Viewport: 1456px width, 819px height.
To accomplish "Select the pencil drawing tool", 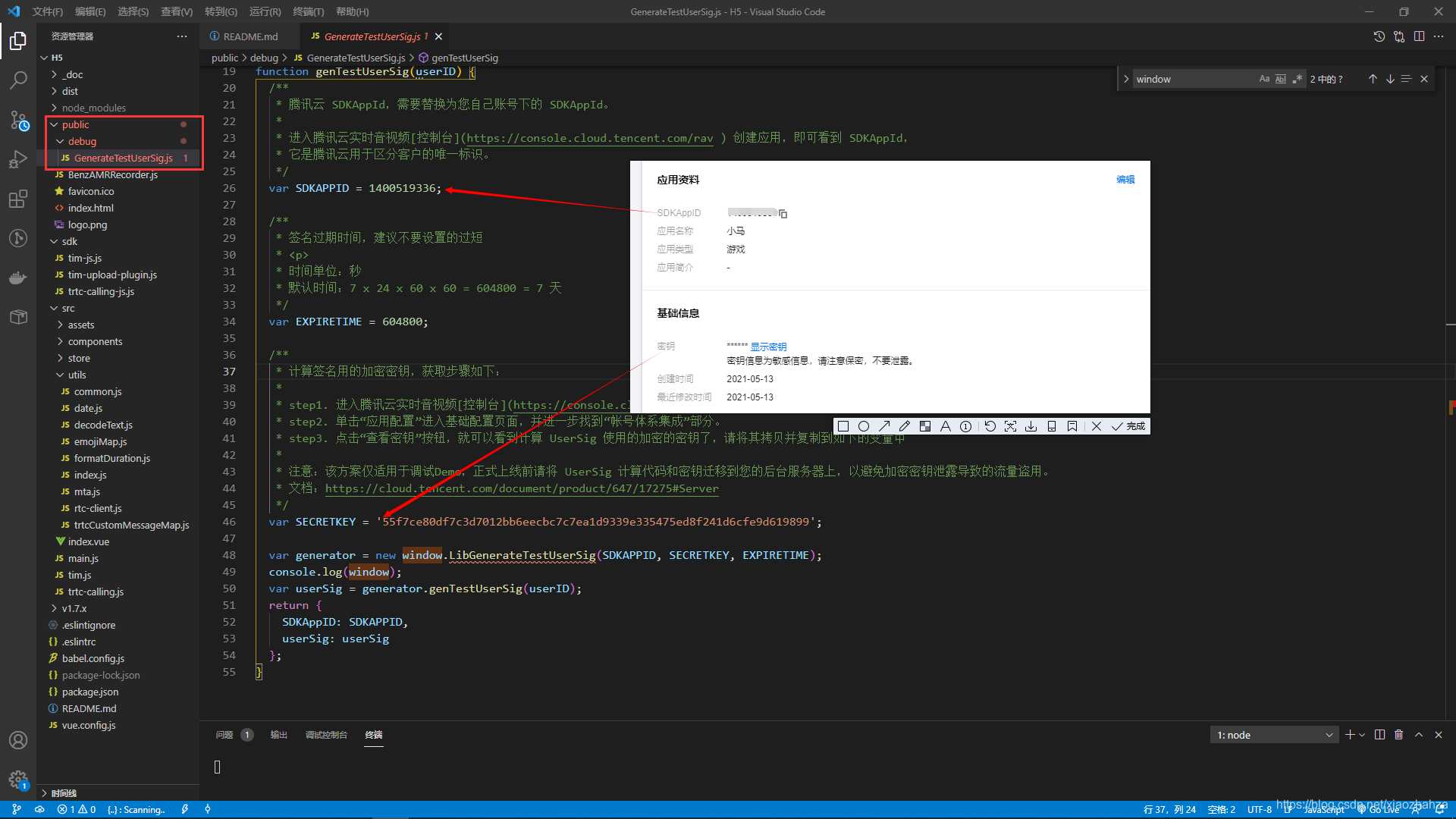I will pos(905,426).
